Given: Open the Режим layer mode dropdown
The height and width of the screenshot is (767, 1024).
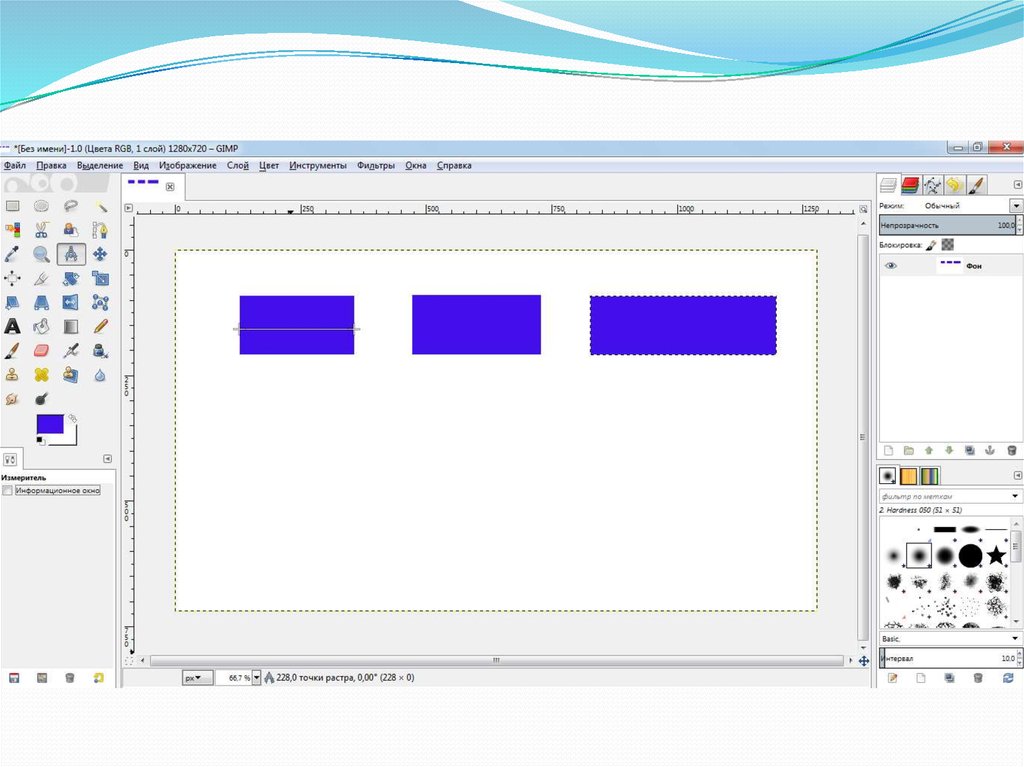Looking at the screenshot, I should (1016, 205).
